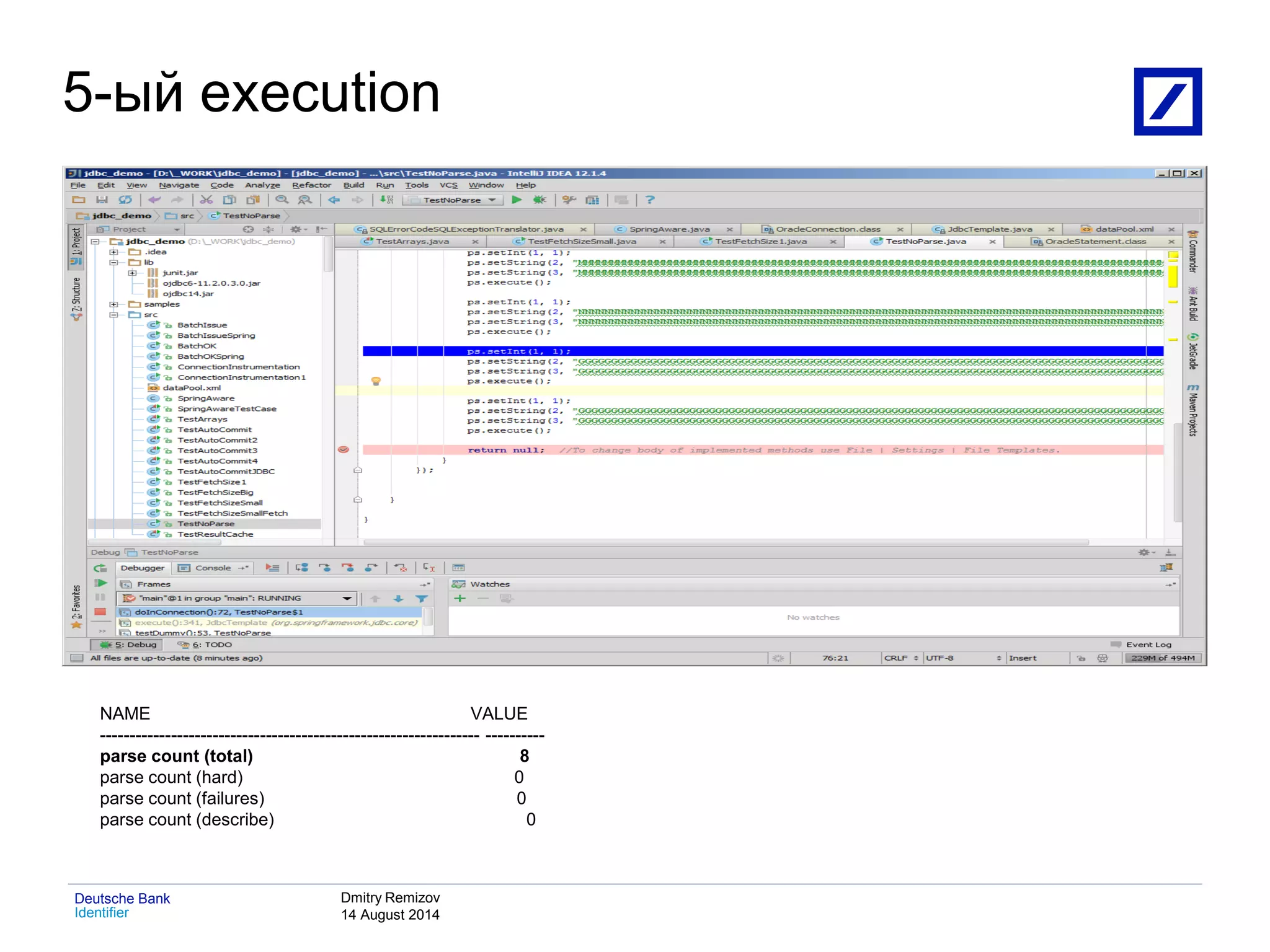
Task: Select BatchIssueSpring in project tree
Action: coord(216,336)
